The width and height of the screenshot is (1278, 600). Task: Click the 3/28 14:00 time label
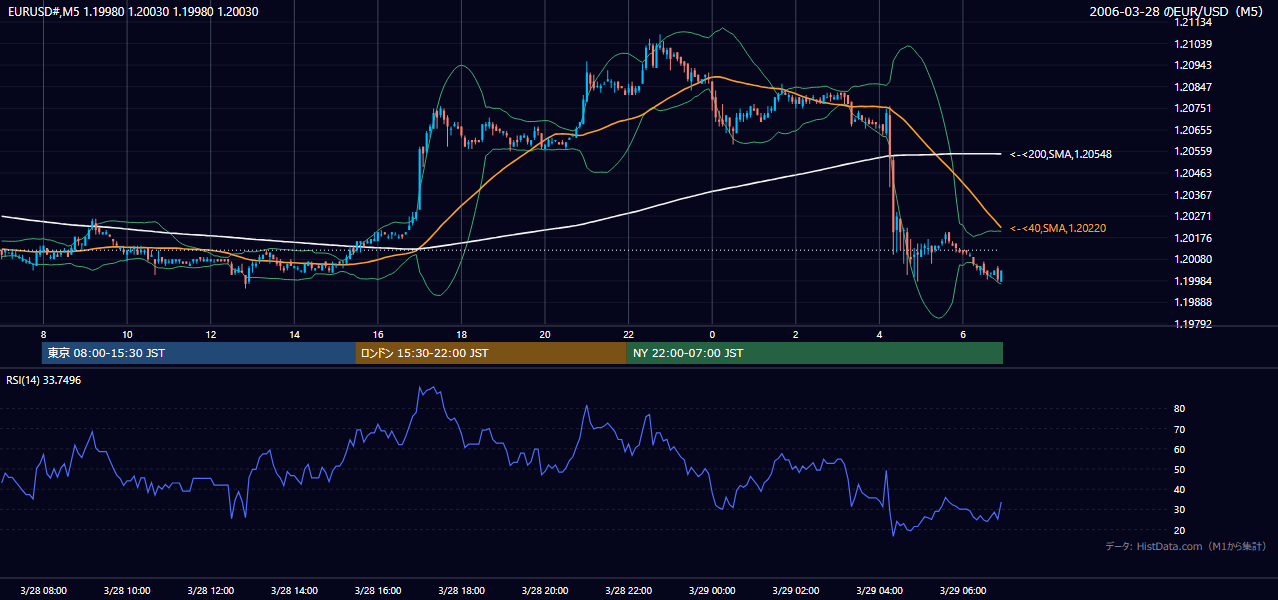[294, 591]
